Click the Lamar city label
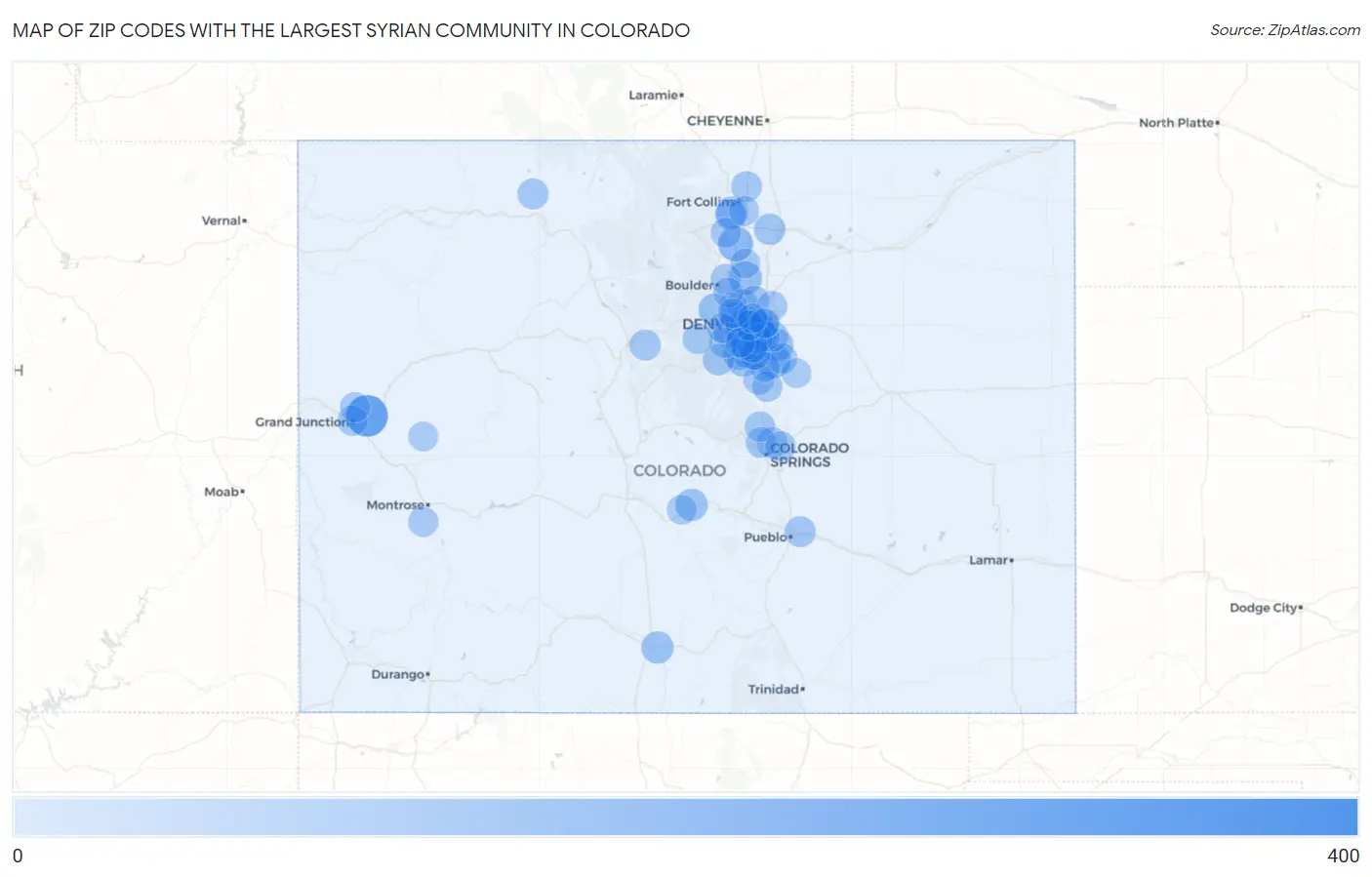Viewport: 1372px width, 877px height. click(x=989, y=560)
